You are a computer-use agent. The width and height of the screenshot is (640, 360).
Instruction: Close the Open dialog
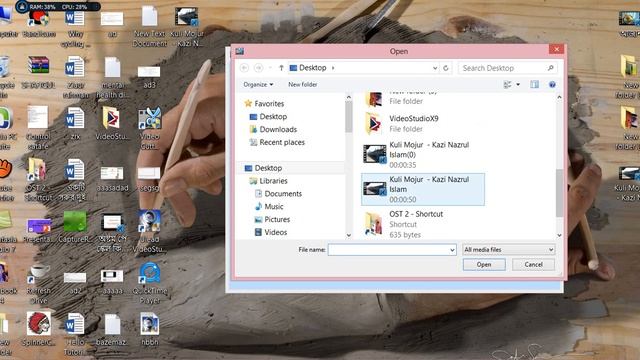point(556,49)
